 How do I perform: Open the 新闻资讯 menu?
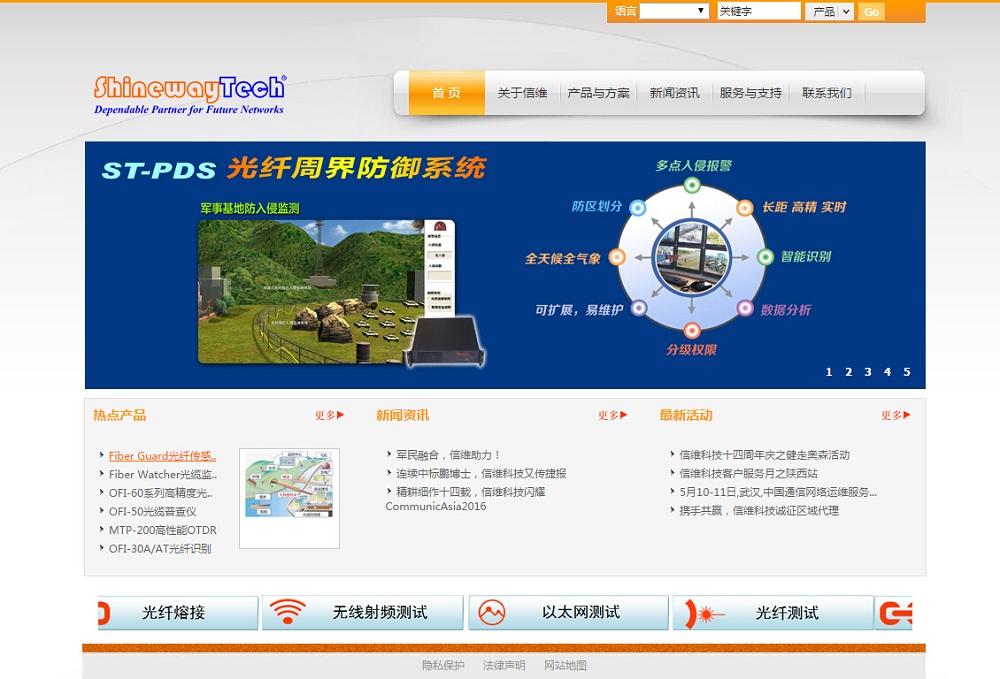674,93
